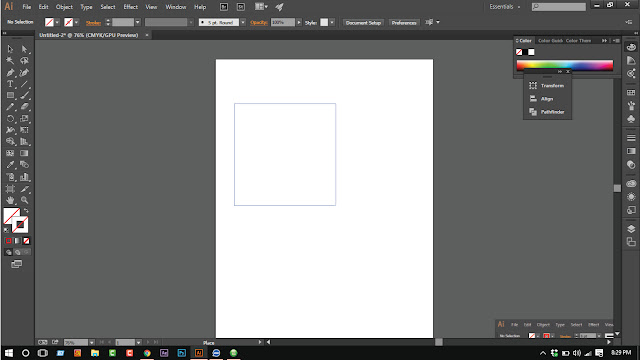Select the Pen tool
Image resolution: width=640 pixels, height=360 pixels.
pyautogui.click(x=10, y=73)
